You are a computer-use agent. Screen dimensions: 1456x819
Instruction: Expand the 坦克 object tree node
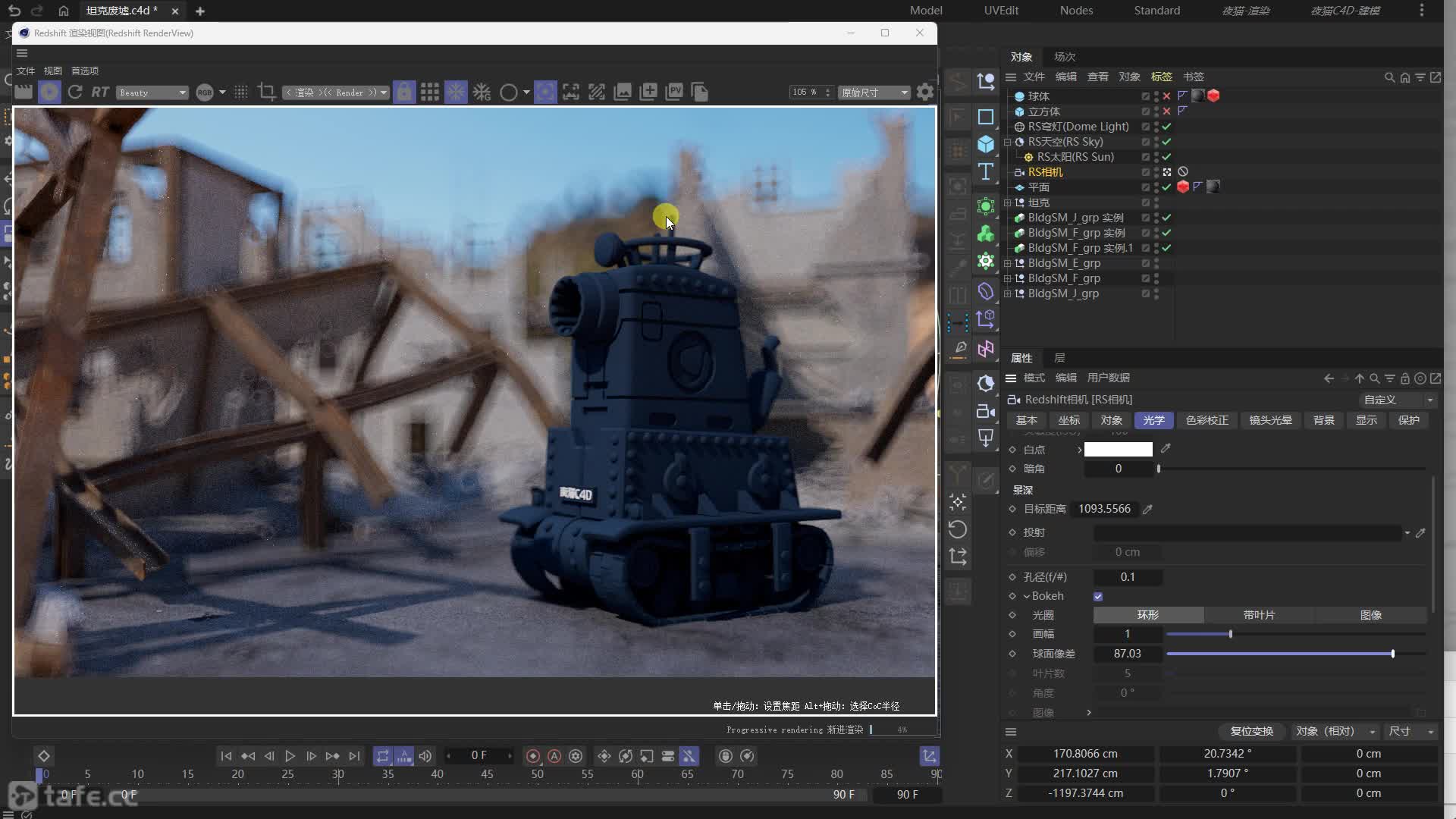tap(1008, 202)
